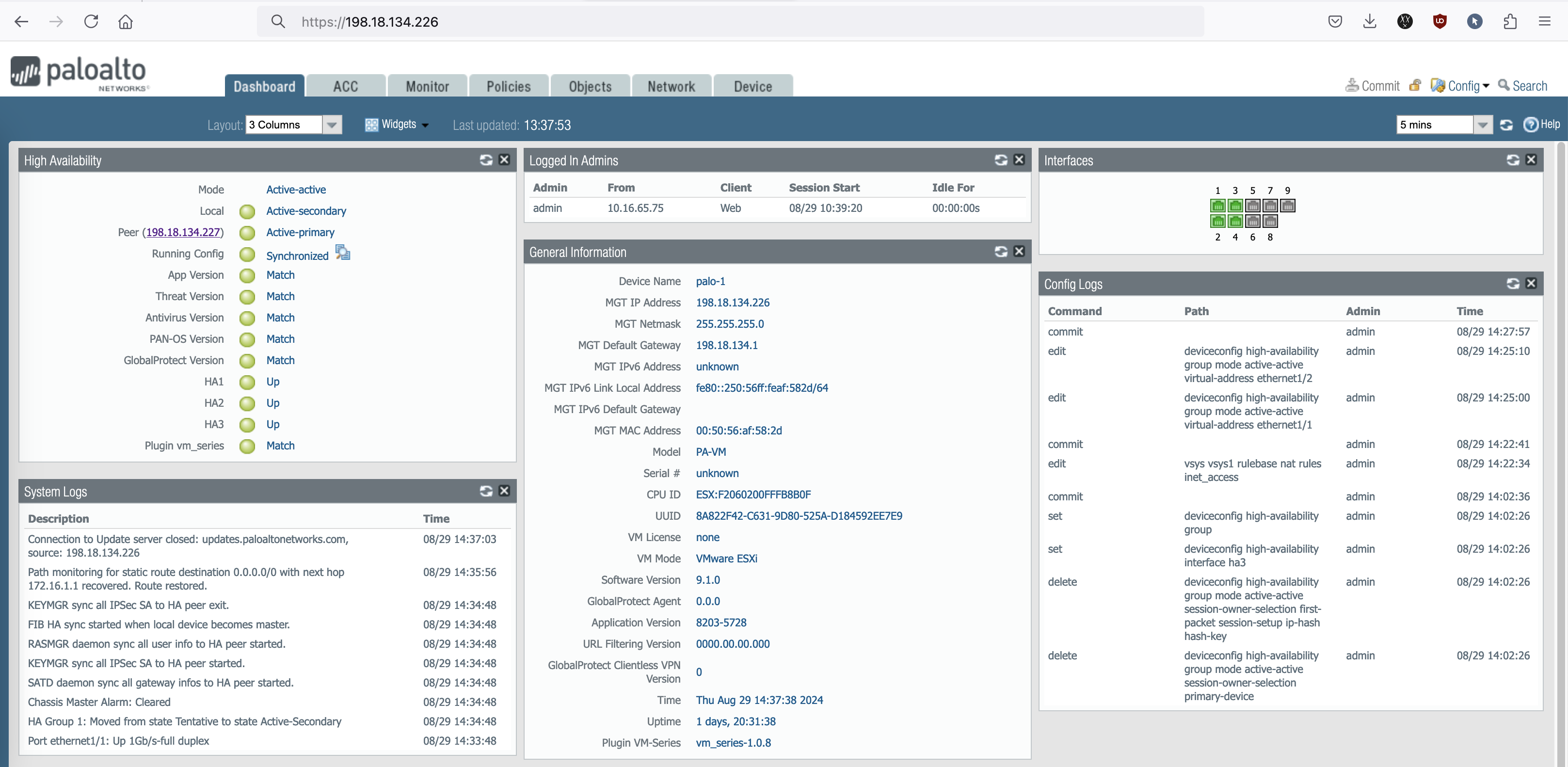The height and width of the screenshot is (767, 1568).
Task: Click interface port 1 icon
Action: point(1217,206)
